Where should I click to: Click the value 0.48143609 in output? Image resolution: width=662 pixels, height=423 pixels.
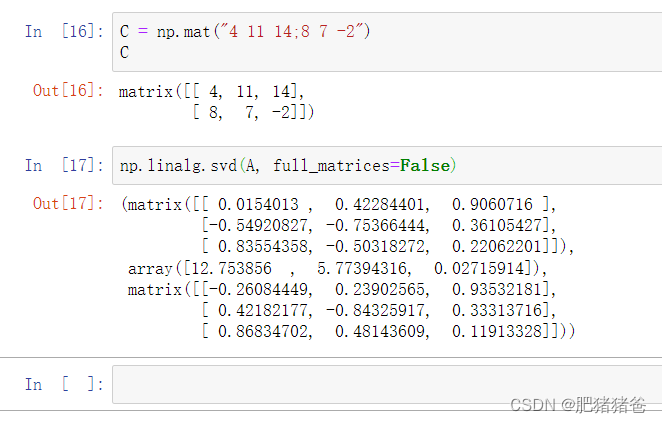[379, 331]
